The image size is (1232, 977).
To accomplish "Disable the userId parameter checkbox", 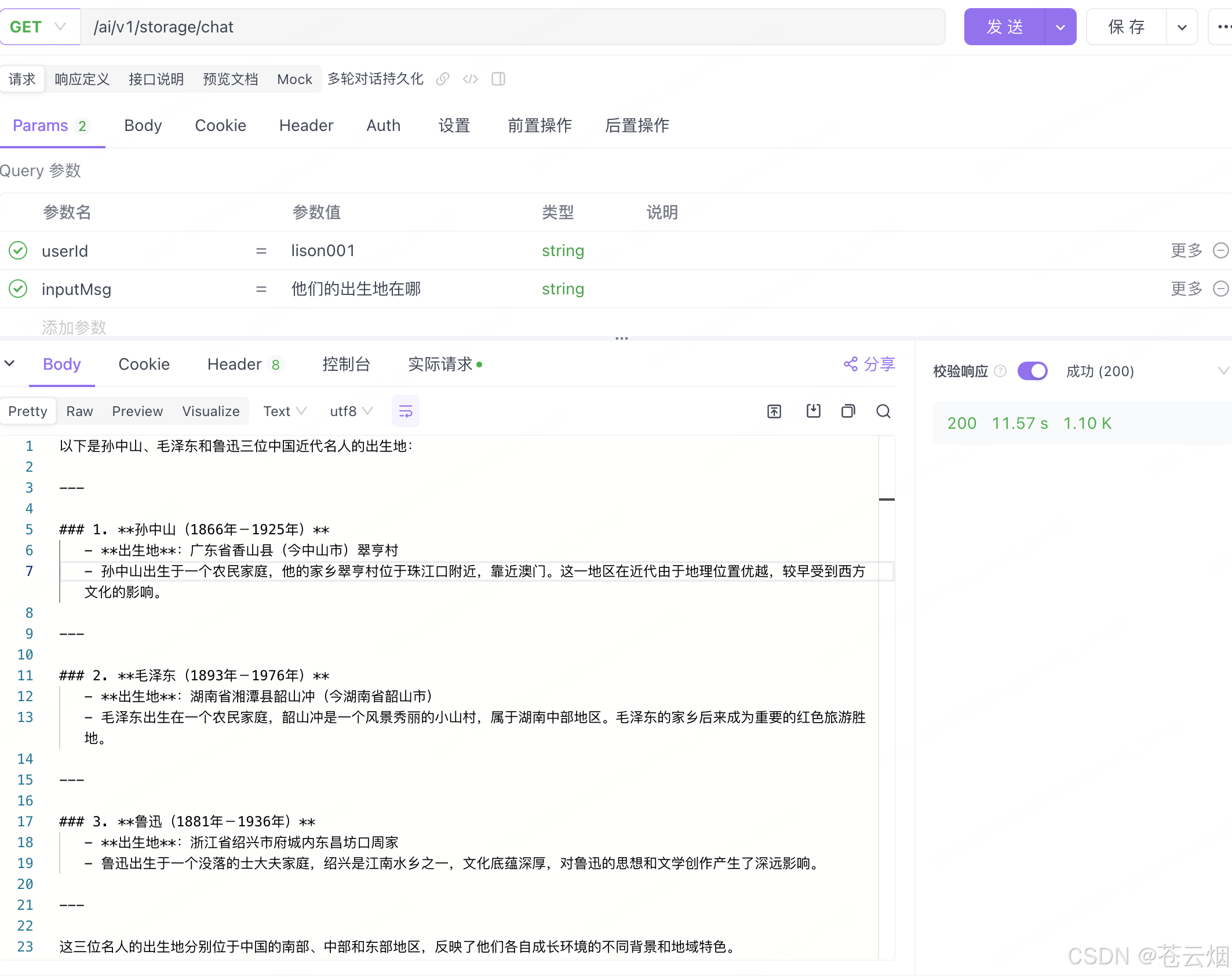I will (x=18, y=250).
